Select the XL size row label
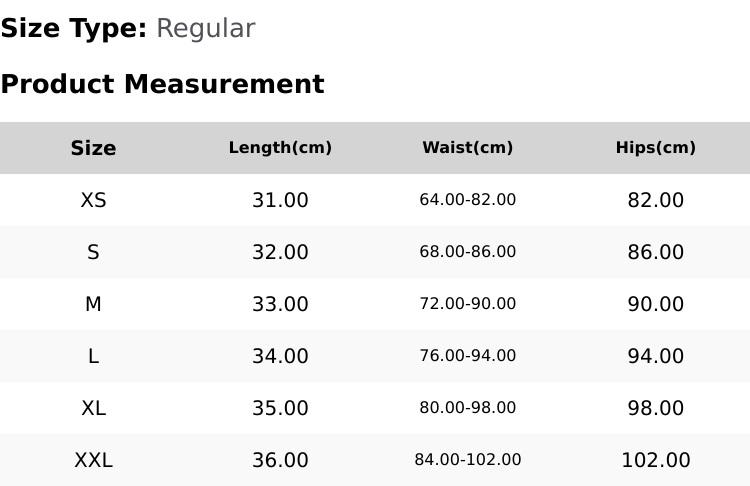The image size is (750, 486). pos(93,409)
